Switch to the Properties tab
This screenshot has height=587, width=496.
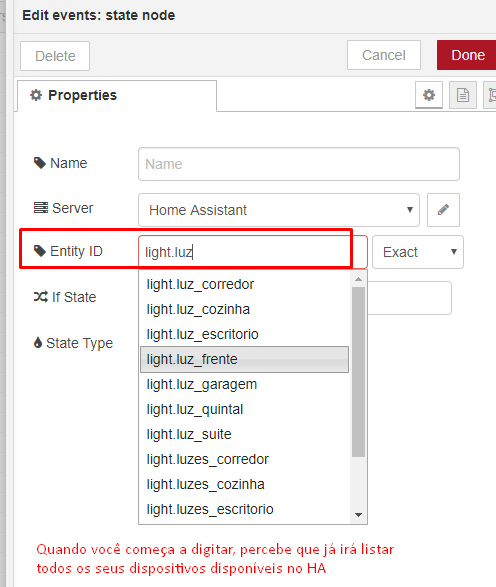(117, 95)
